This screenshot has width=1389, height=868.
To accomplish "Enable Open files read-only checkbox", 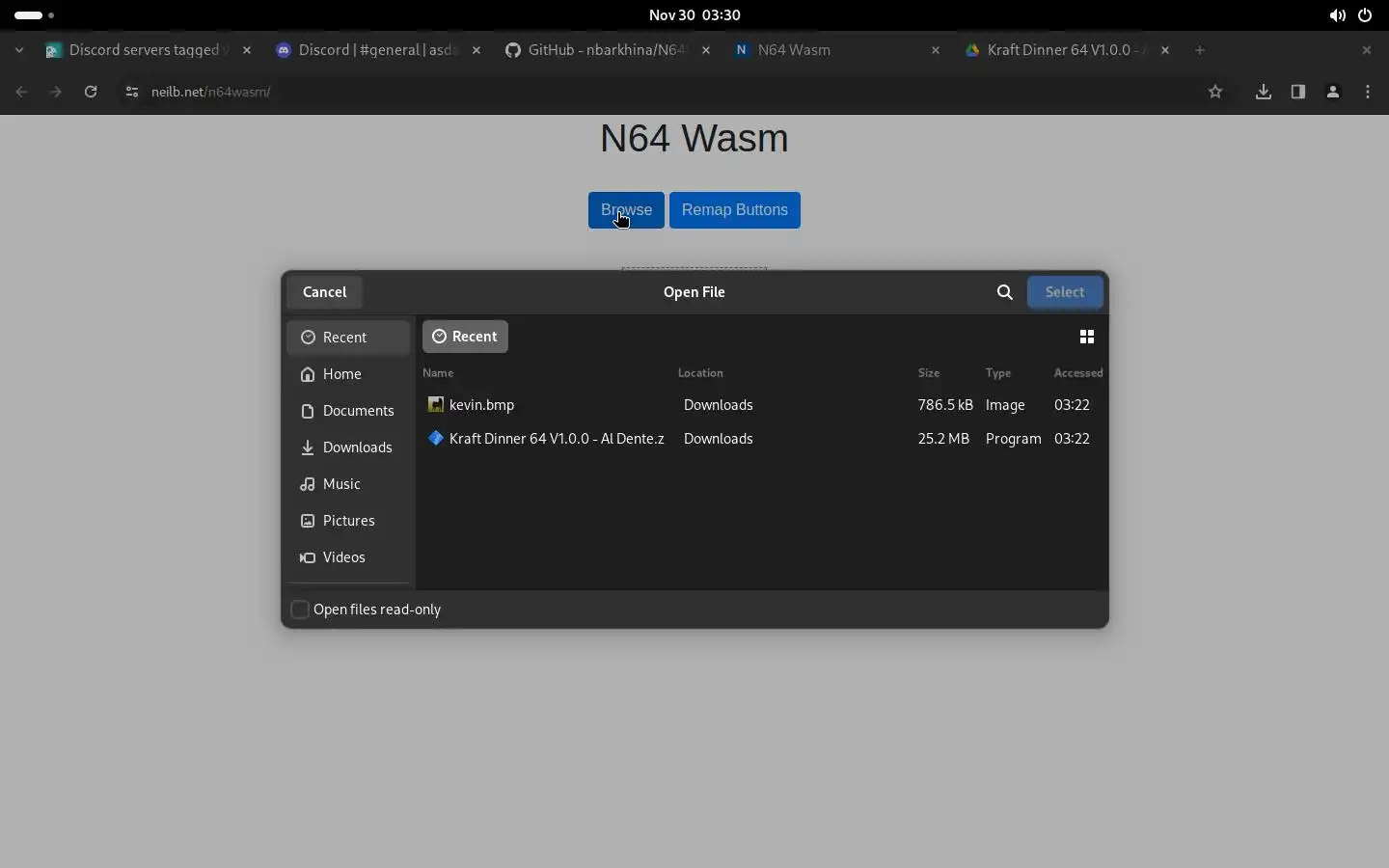I will [x=300, y=610].
